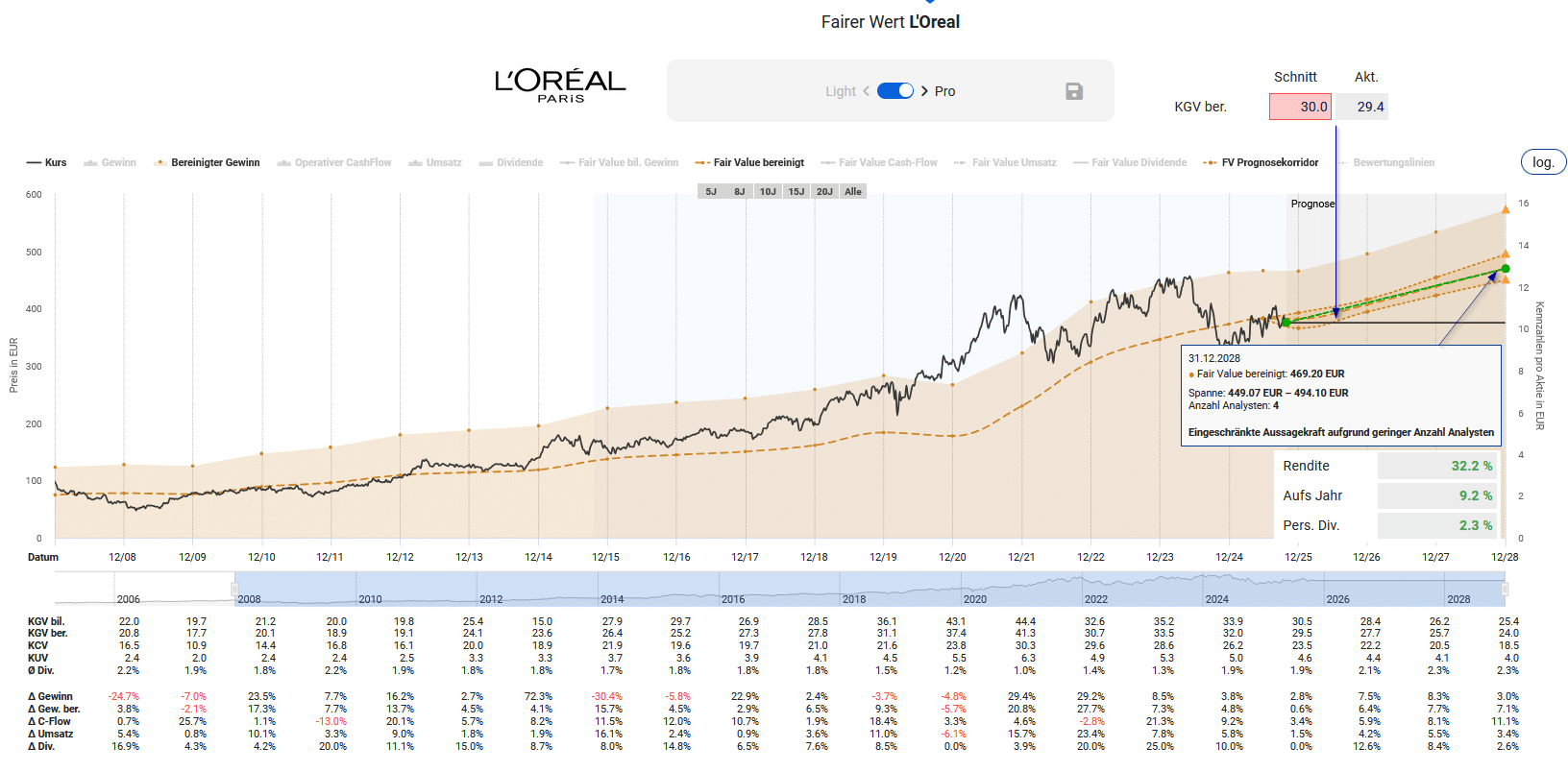Click the right handle of range navigator

tap(1505, 589)
